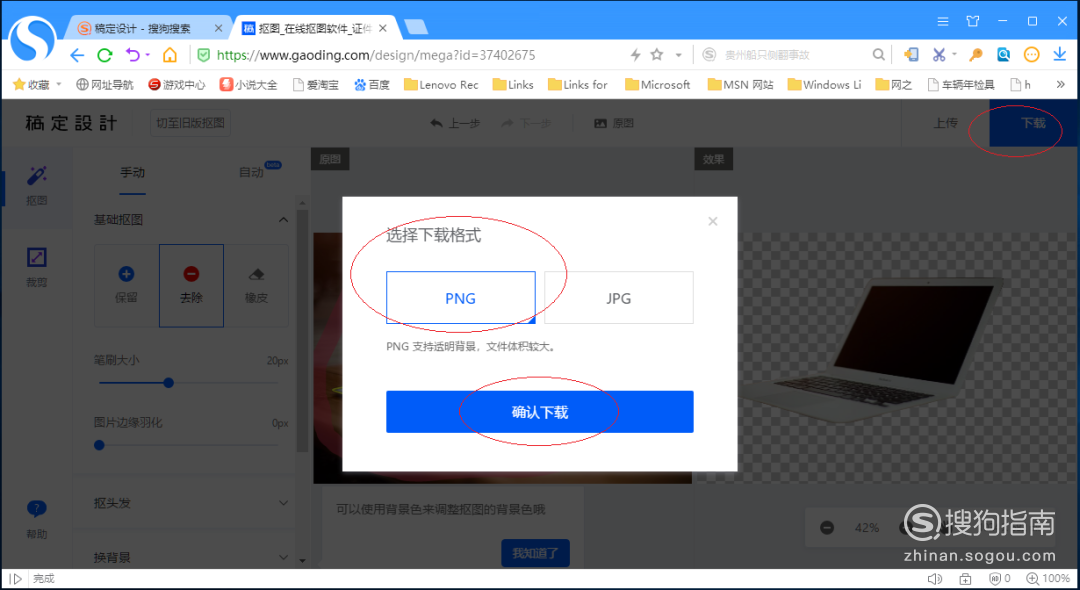Open the scissors screenshot tool

point(938,54)
